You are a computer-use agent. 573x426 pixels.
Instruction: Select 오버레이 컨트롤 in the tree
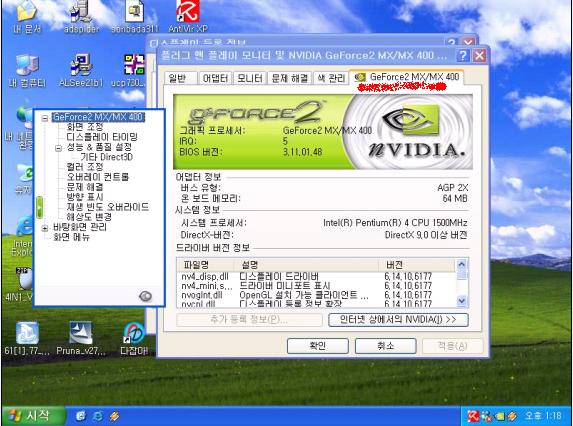pos(98,177)
